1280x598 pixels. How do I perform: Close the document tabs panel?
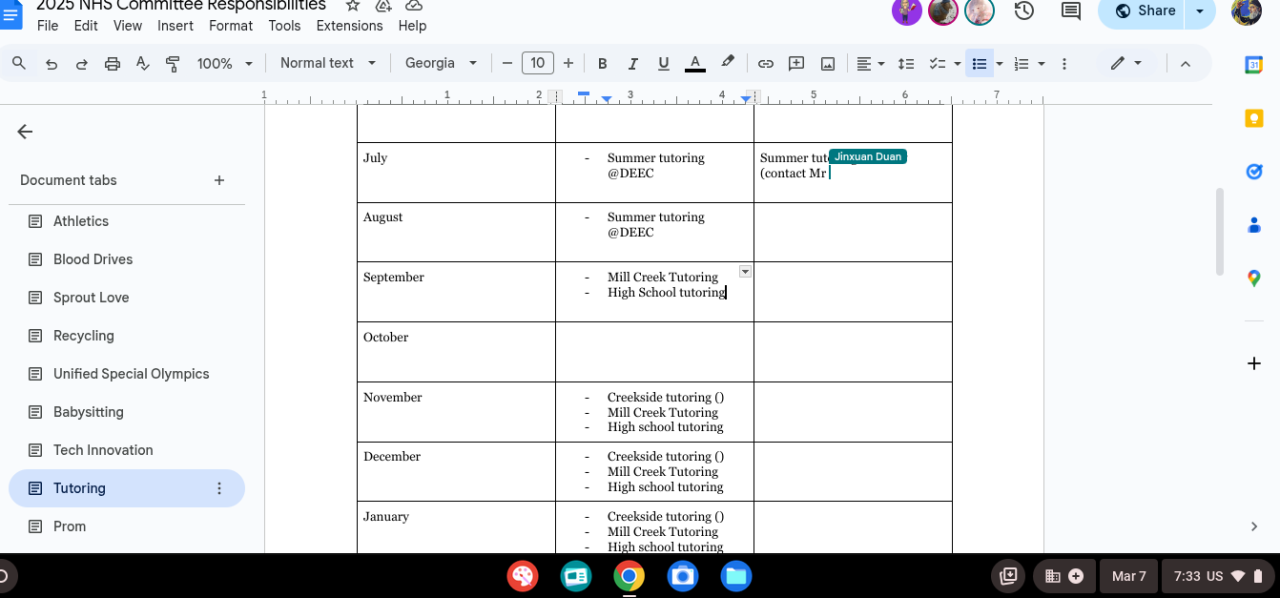click(x=25, y=131)
